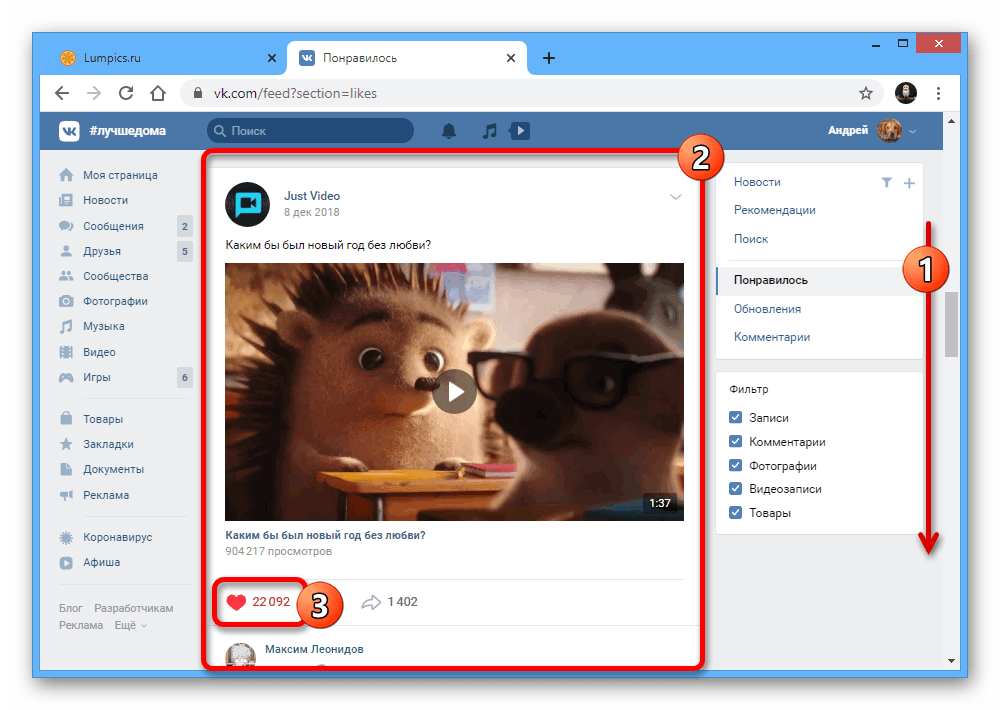Image resolution: width=1000 pixels, height=710 pixels.
Task: Open Афиша in the left sidebar
Action: point(101,562)
